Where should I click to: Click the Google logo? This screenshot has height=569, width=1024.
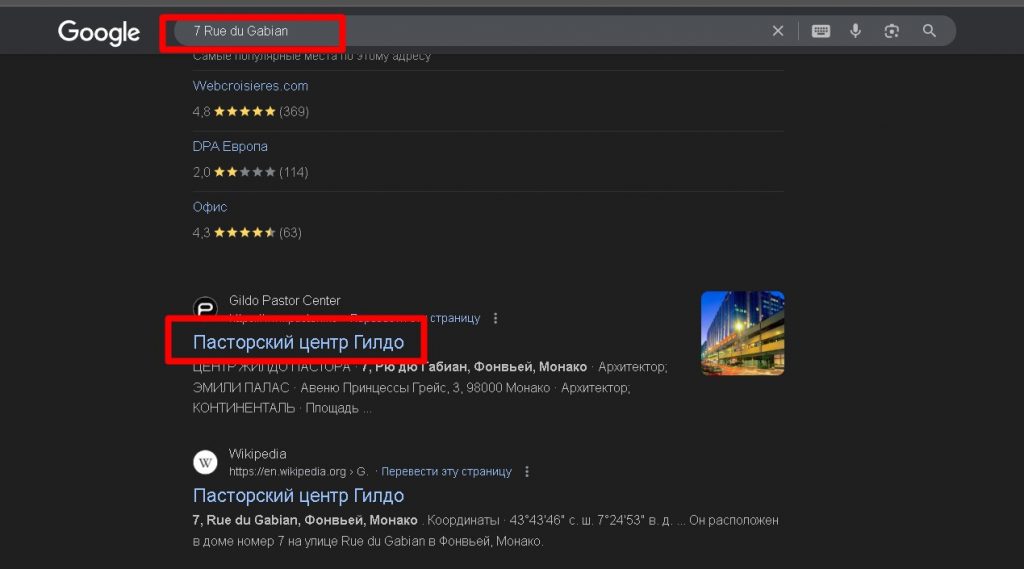pyautogui.click(x=99, y=32)
